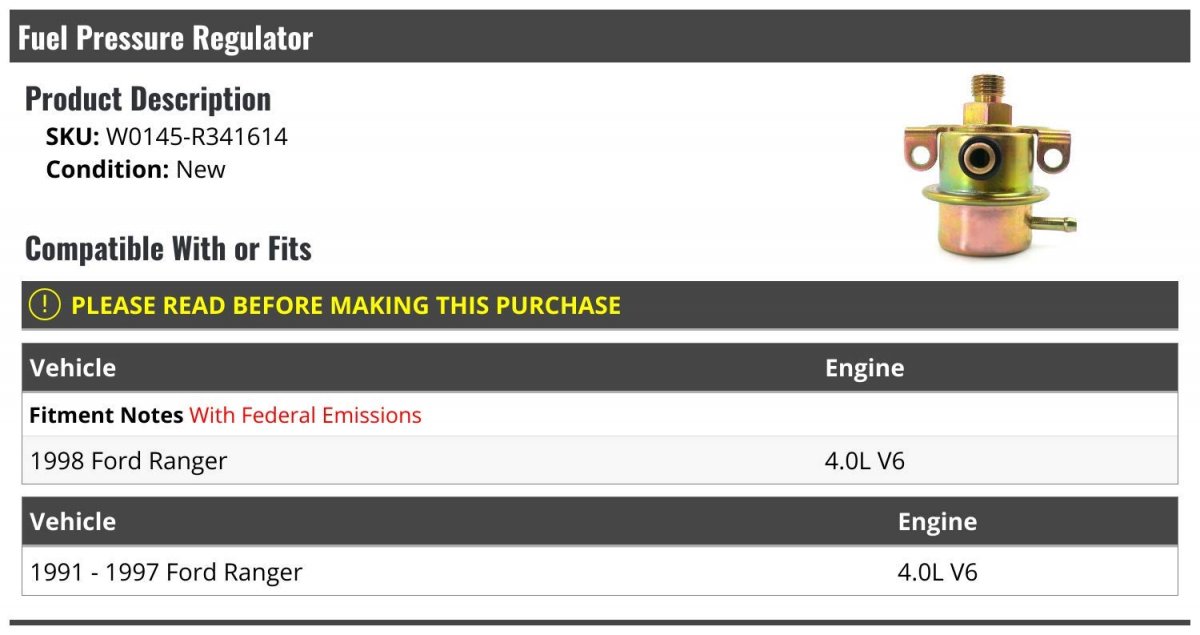1200x635 pixels.
Task: Open the PLEASE READ BEFORE MAKING THIS PURCHASE banner
Action: [600, 305]
